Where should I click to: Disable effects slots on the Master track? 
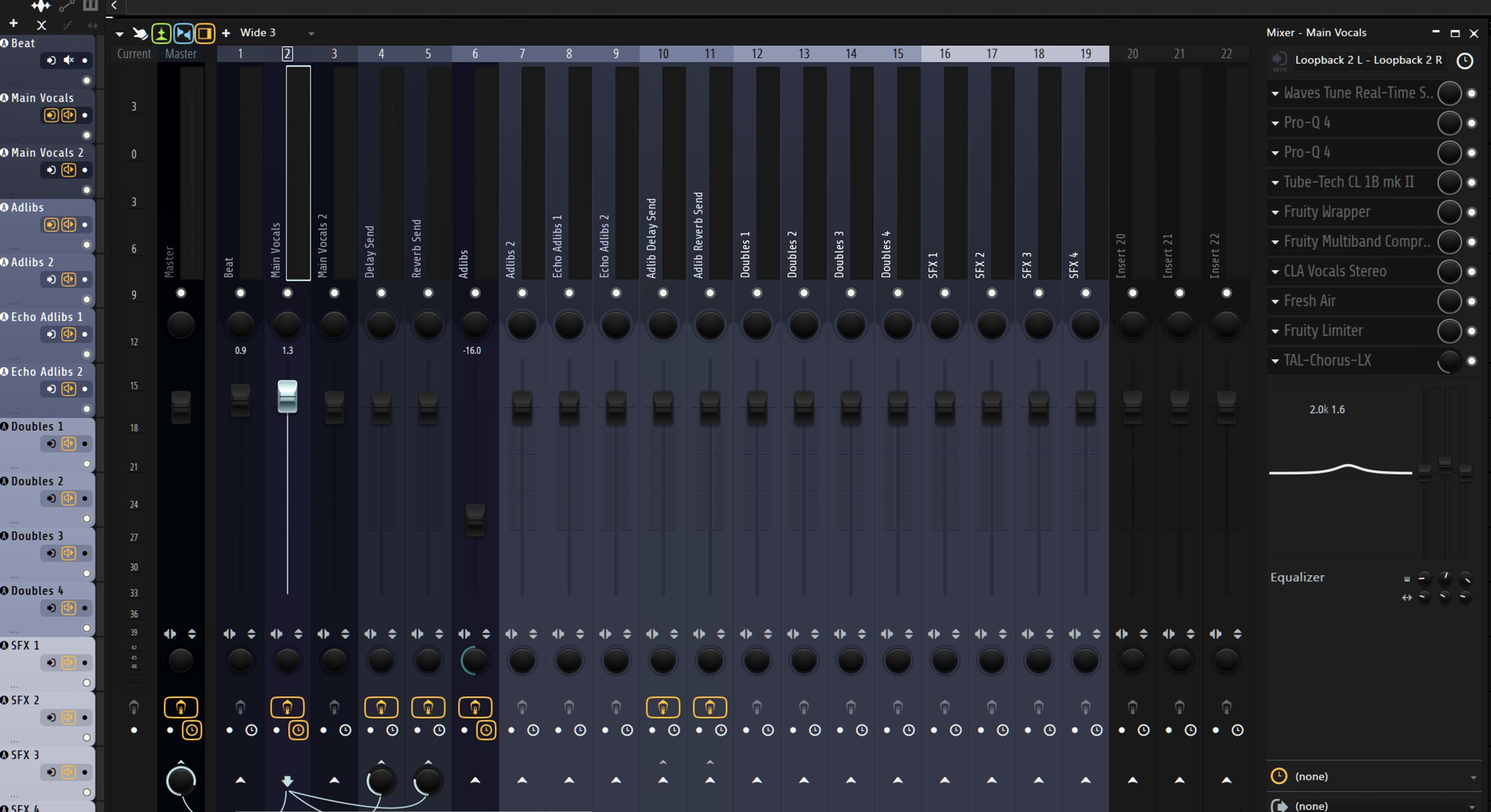181,707
